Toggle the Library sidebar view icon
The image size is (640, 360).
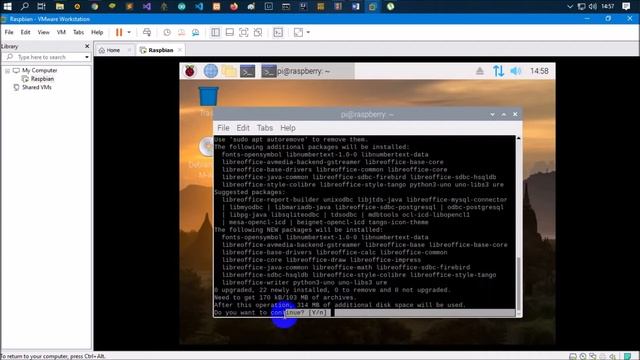pos(215,32)
